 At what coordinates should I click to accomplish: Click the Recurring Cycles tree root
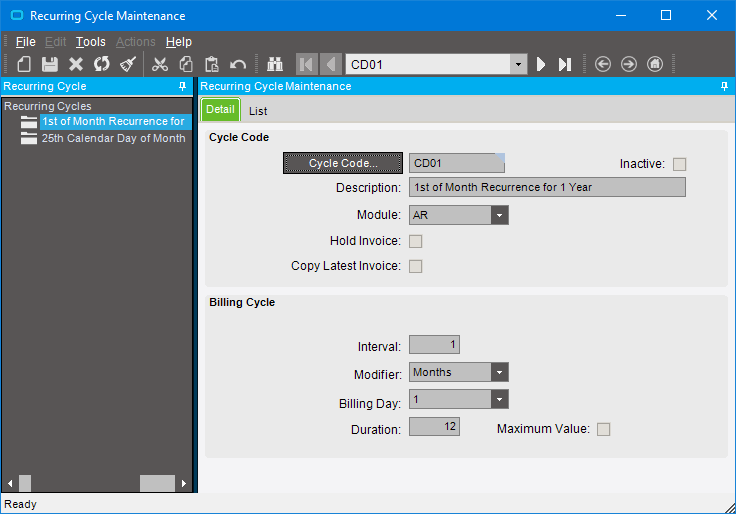click(47, 106)
